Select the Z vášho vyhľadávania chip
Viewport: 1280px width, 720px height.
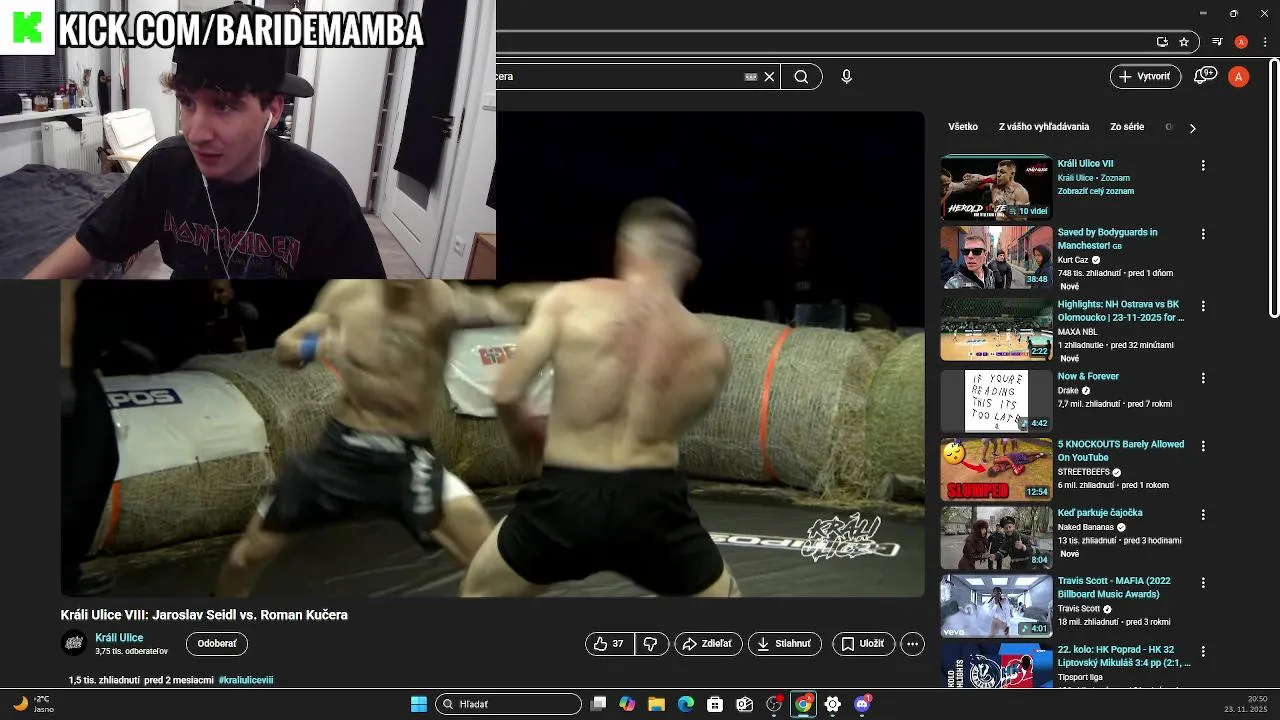click(1044, 127)
